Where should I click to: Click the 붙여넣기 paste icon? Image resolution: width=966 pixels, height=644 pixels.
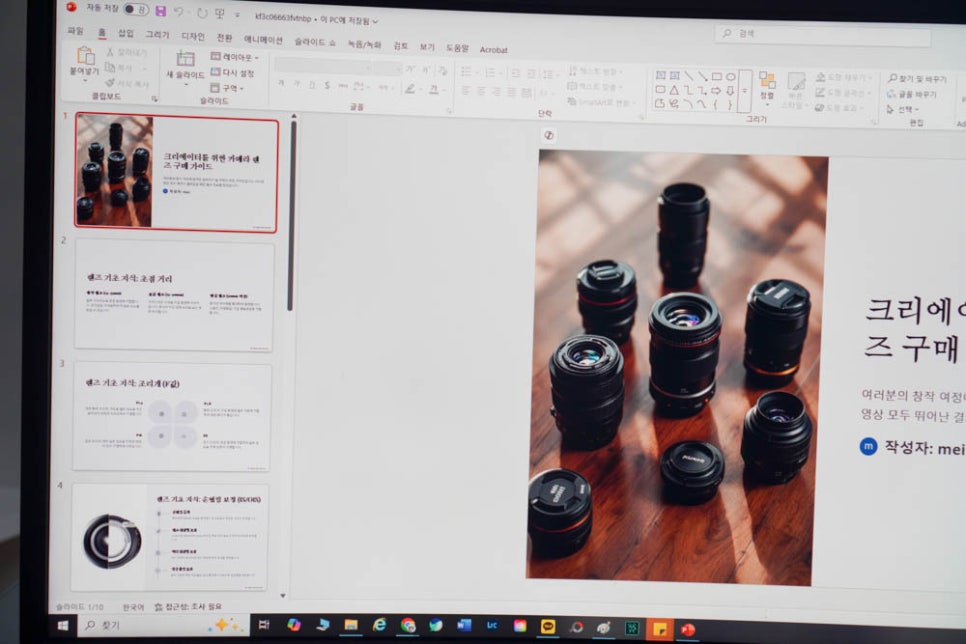(86, 56)
